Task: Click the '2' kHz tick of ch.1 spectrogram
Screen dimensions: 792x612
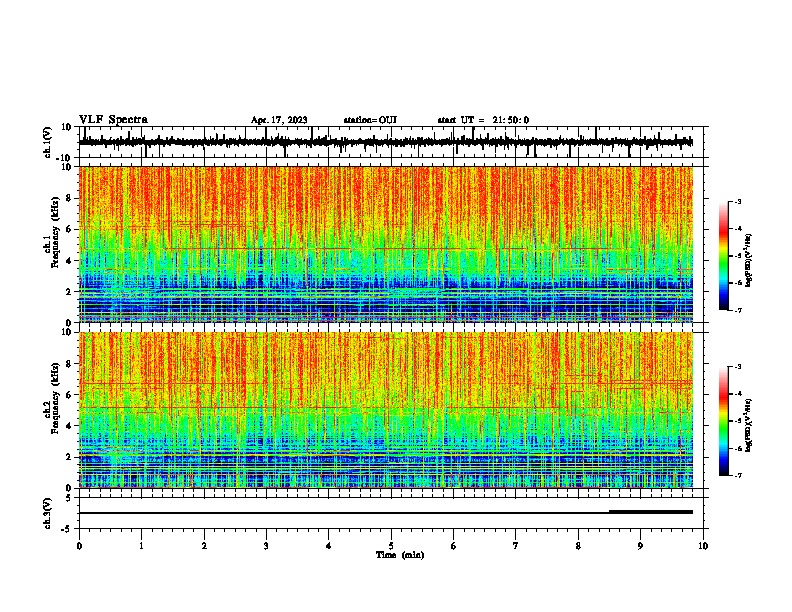Action: pos(69,291)
